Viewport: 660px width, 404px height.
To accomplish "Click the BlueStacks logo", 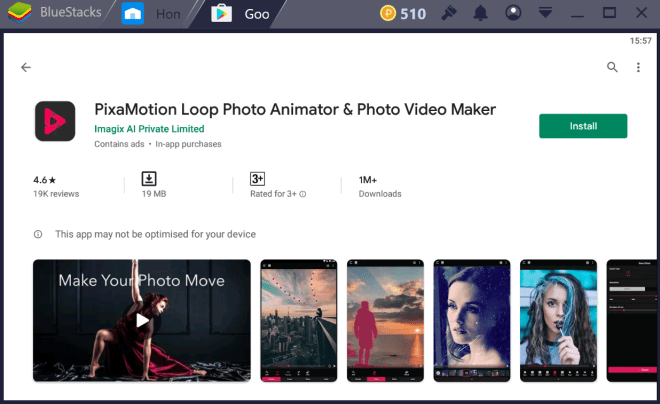I will pos(19,13).
